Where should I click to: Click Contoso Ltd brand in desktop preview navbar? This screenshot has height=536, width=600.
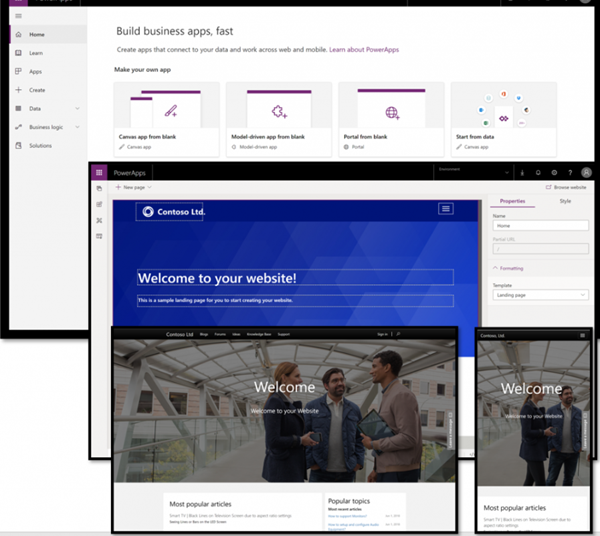click(179, 334)
